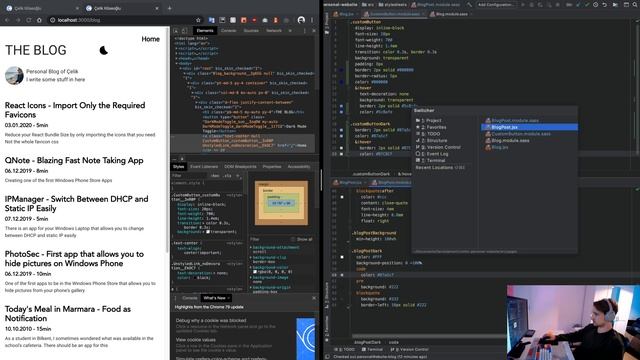Close the DevTools panel
This screenshot has height=360, width=640.
pyautogui.click(x=314, y=31)
